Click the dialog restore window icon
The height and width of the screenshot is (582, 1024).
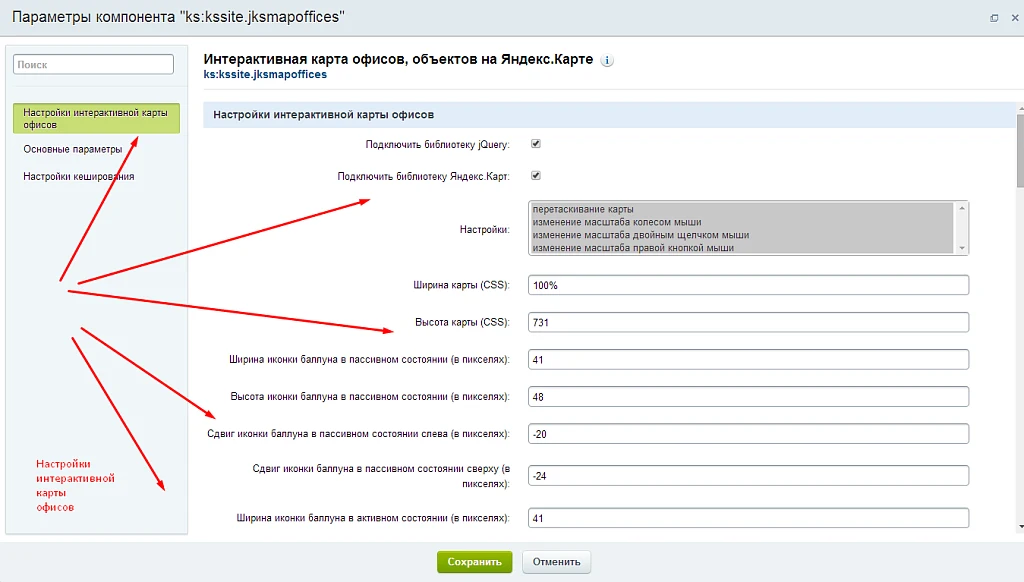[994, 18]
